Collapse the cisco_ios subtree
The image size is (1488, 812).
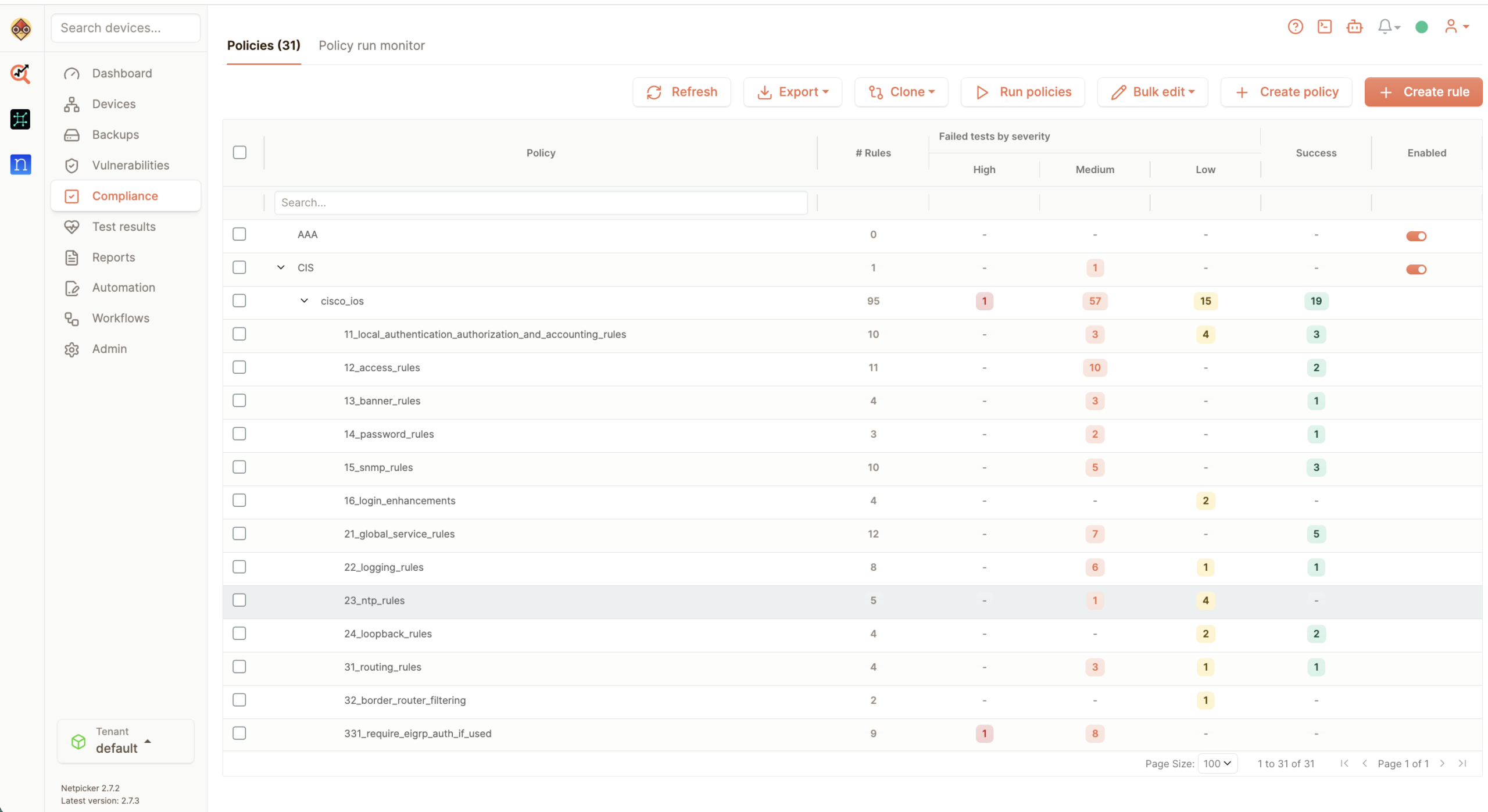pos(304,301)
